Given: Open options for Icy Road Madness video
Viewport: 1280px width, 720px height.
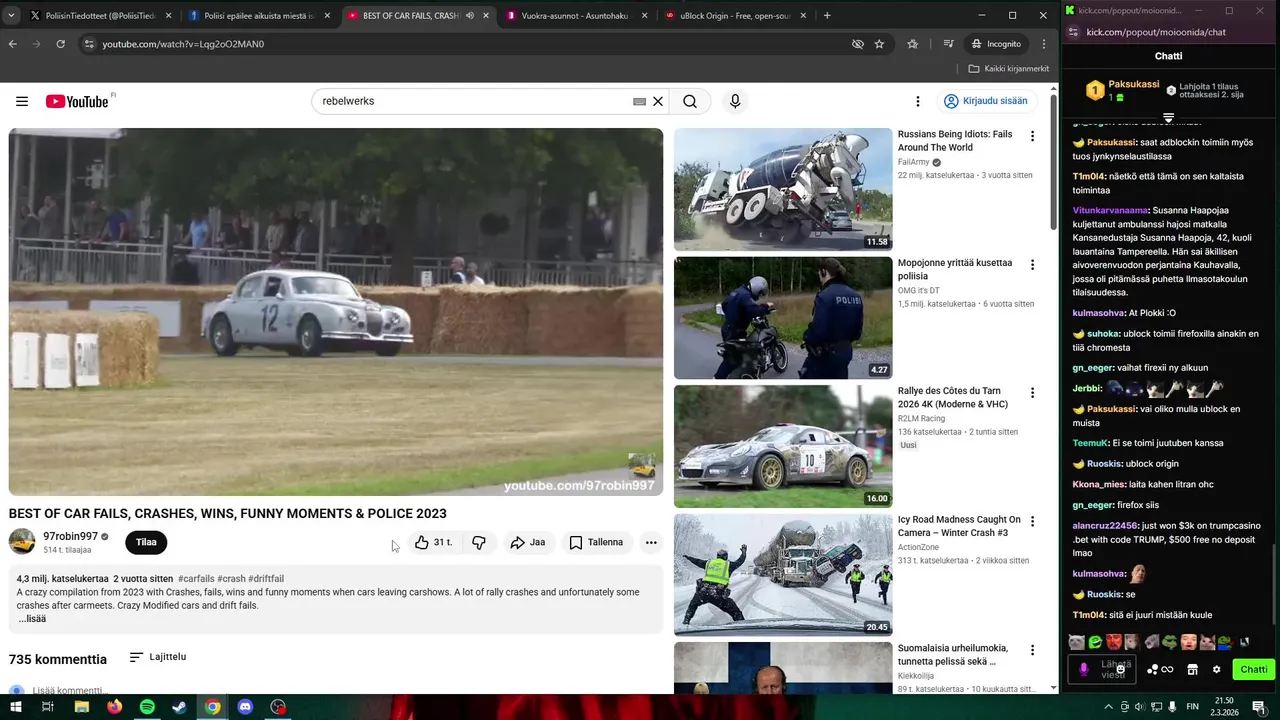Looking at the screenshot, I should tap(1032, 522).
